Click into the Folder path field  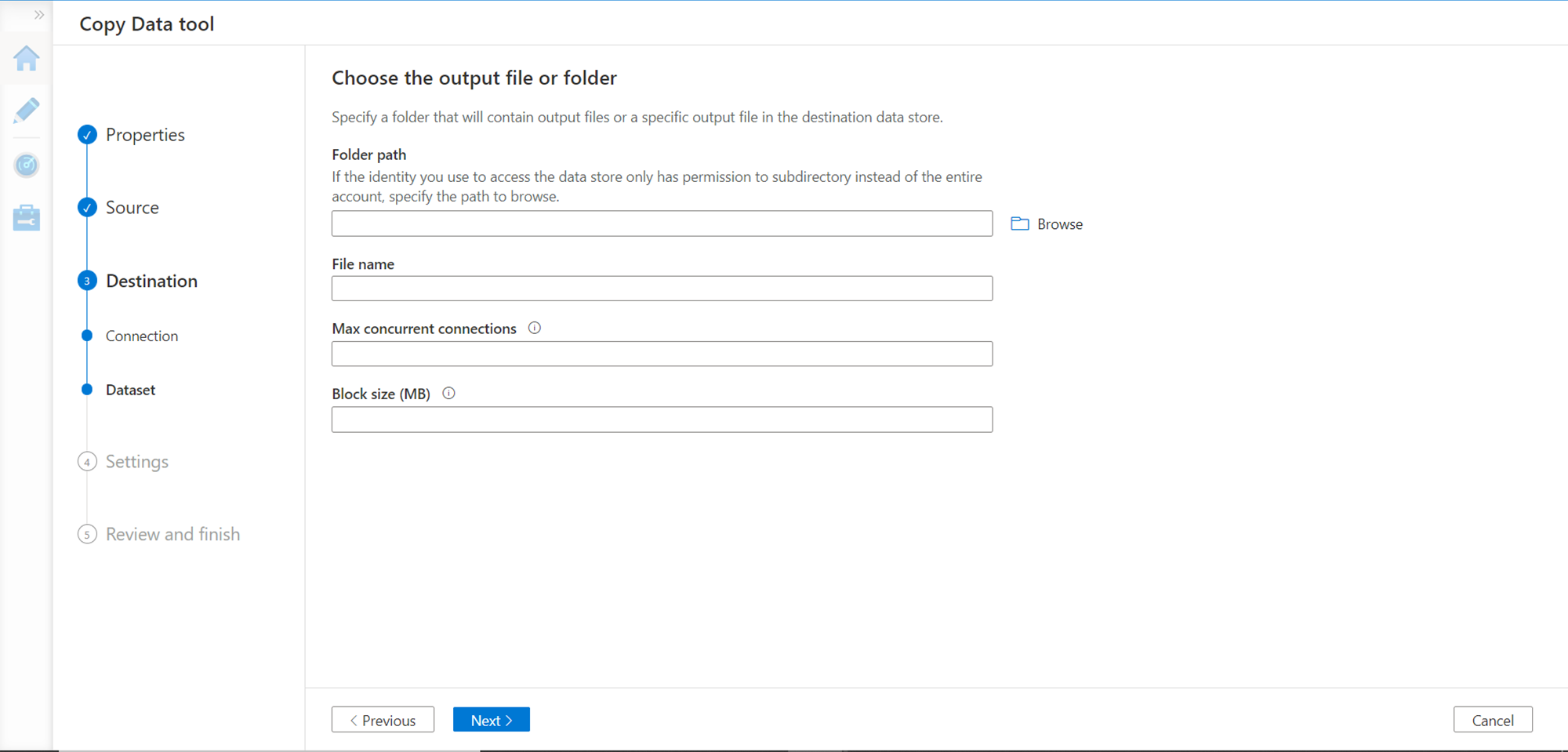pyautogui.click(x=662, y=223)
